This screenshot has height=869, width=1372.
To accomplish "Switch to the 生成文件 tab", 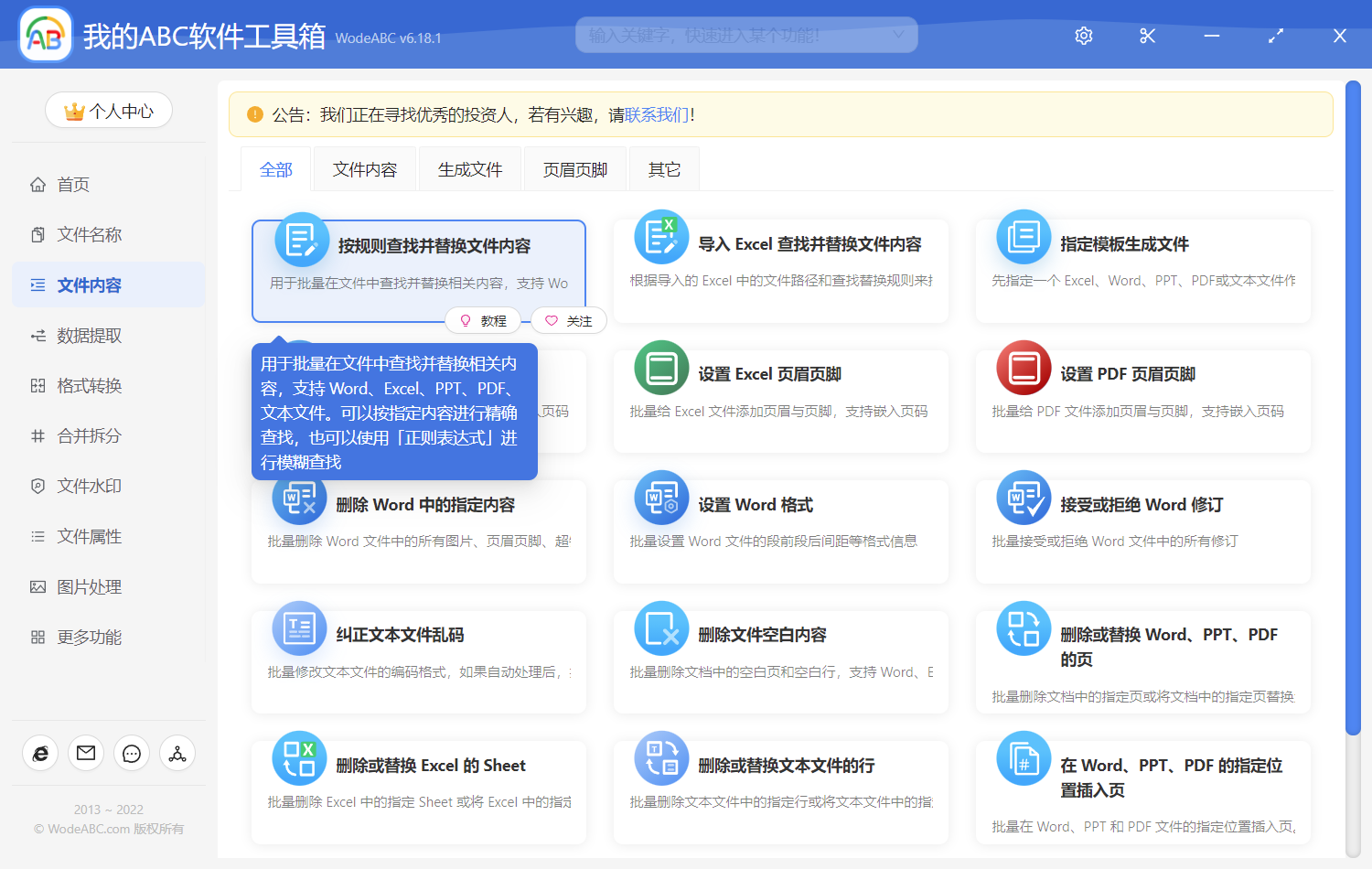I will point(470,168).
